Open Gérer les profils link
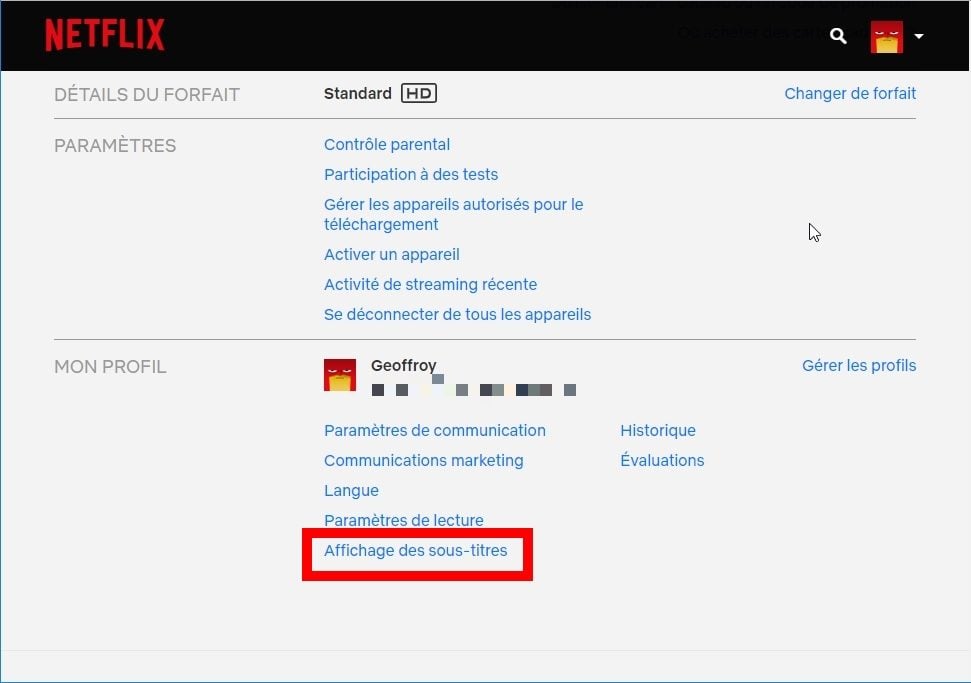The height and width of the screenshot is (683, 971). click(x=859, y=365)
